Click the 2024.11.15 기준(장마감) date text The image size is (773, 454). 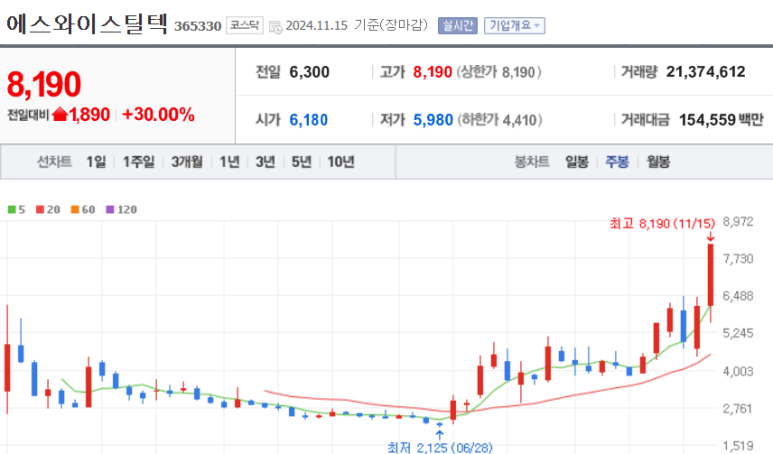pyautogui.click(x=356, y=25)
